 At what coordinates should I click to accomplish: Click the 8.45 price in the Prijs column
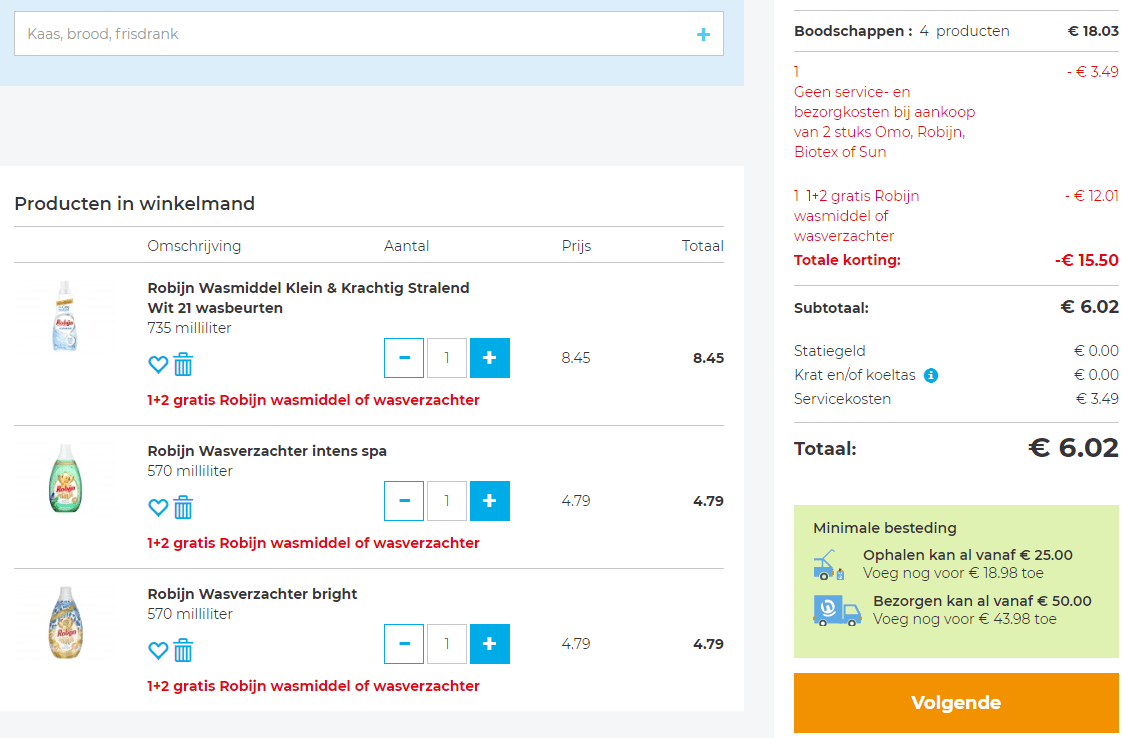point(576,358)
